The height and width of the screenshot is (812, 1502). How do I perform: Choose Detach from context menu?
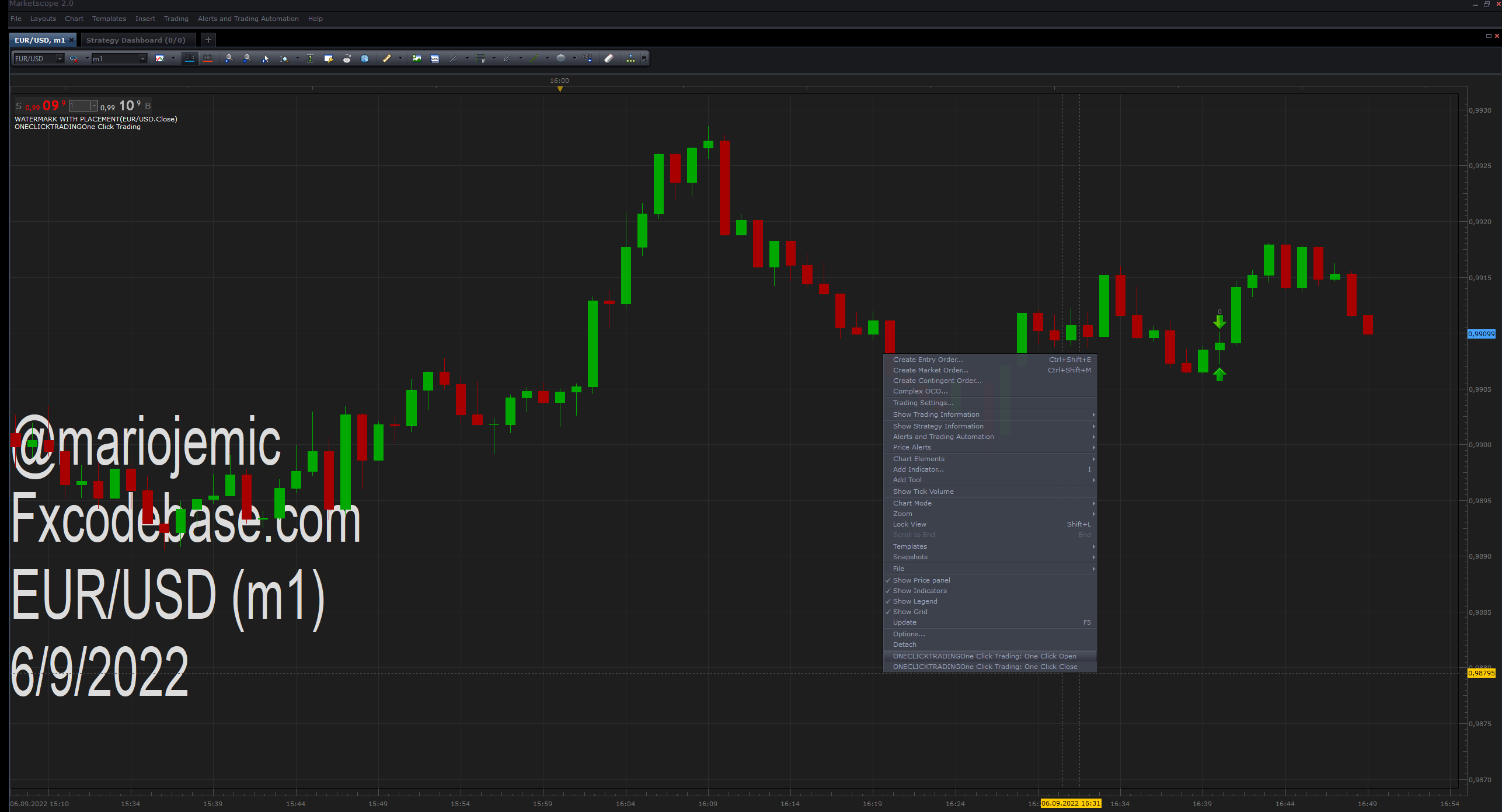(990, 644)
